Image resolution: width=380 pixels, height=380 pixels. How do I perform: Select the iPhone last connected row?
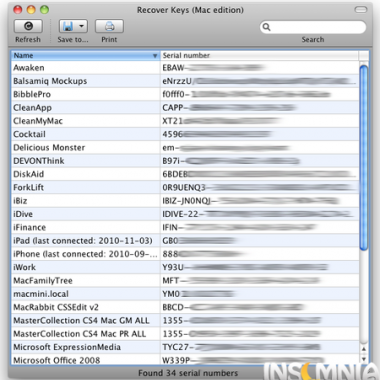pos(185,254)
